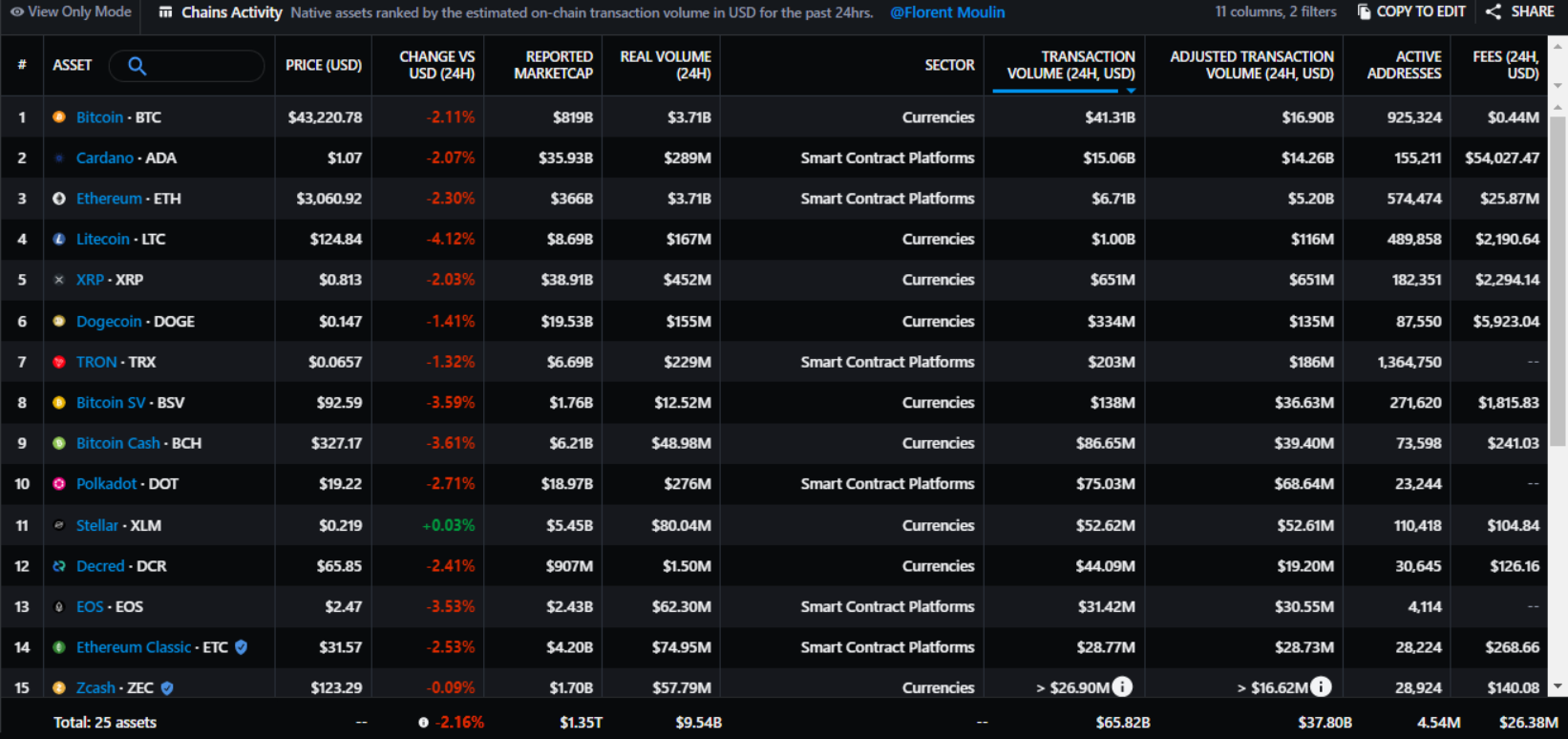Click EOS sector Smart Contract Platforms
Image resolution: width=1568 pixels, height=739 pixels.
[x=887, y=607]
